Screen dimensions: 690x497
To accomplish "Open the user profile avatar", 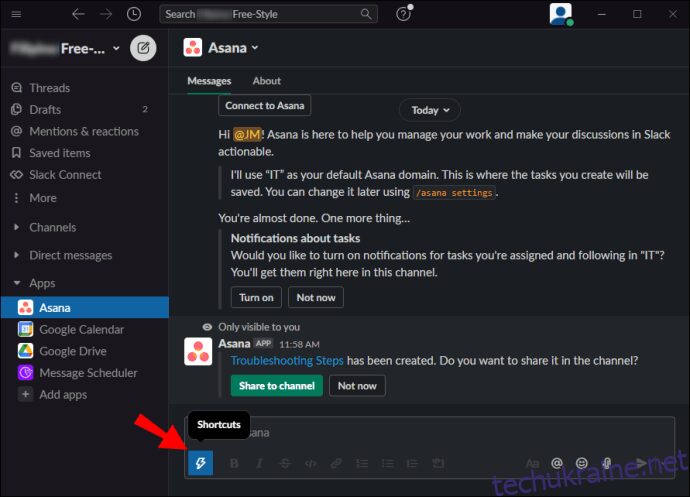I will click(x=561, y=14).
